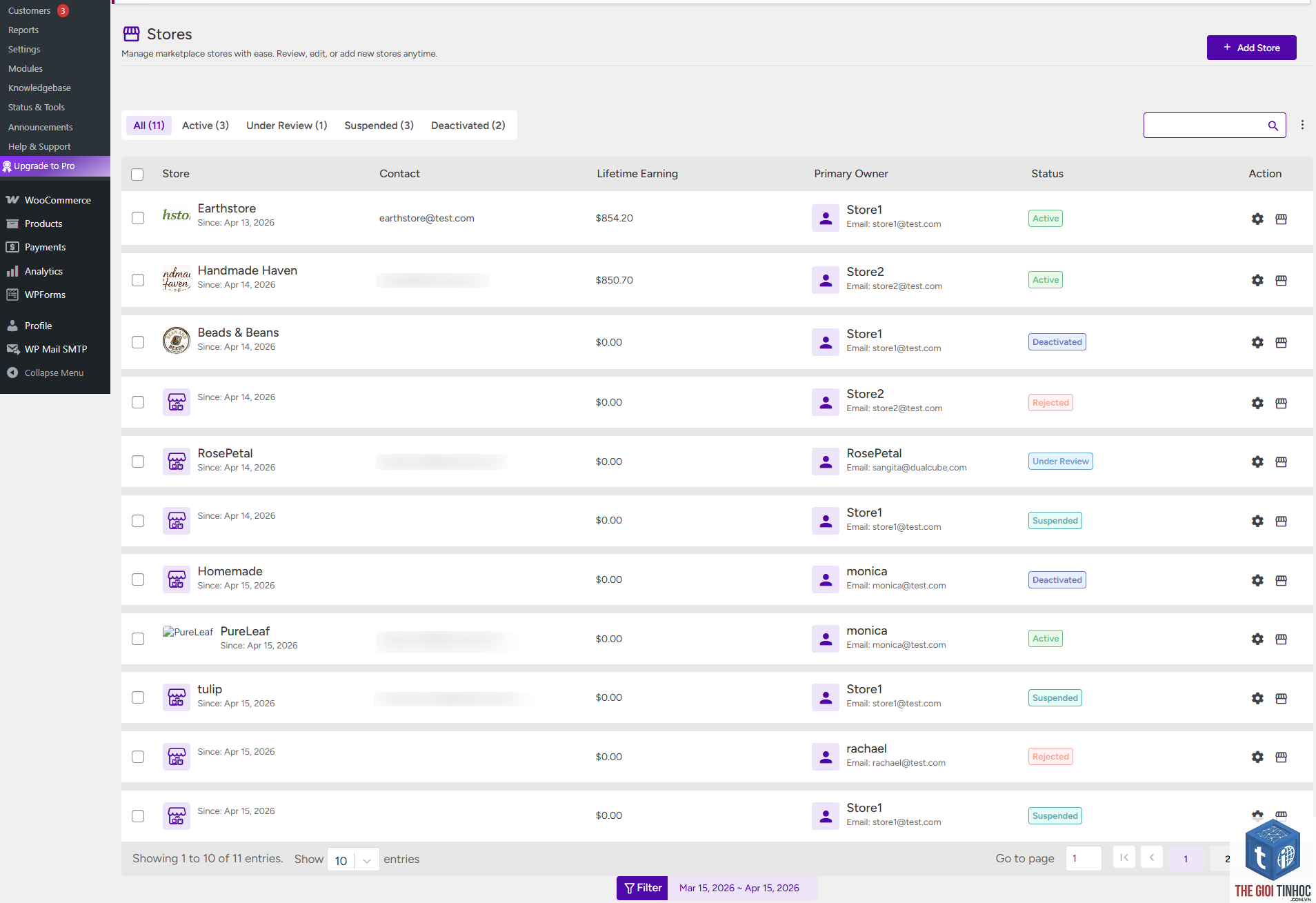Viewport: 1316px width, 903px height.
Task: Switch to the Deactivated (2) tab
Action: click(468, 126)
